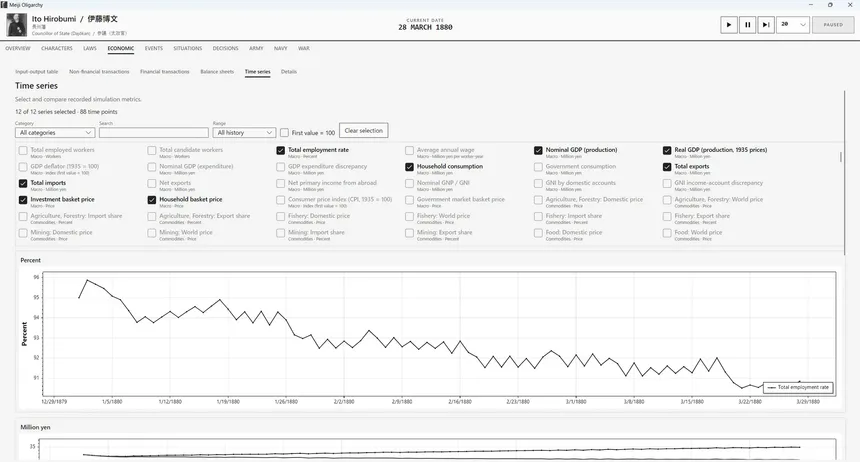This screenshot has width=860, height=462.
Task: Open the EVENTS tab
Action: (154, 48)
